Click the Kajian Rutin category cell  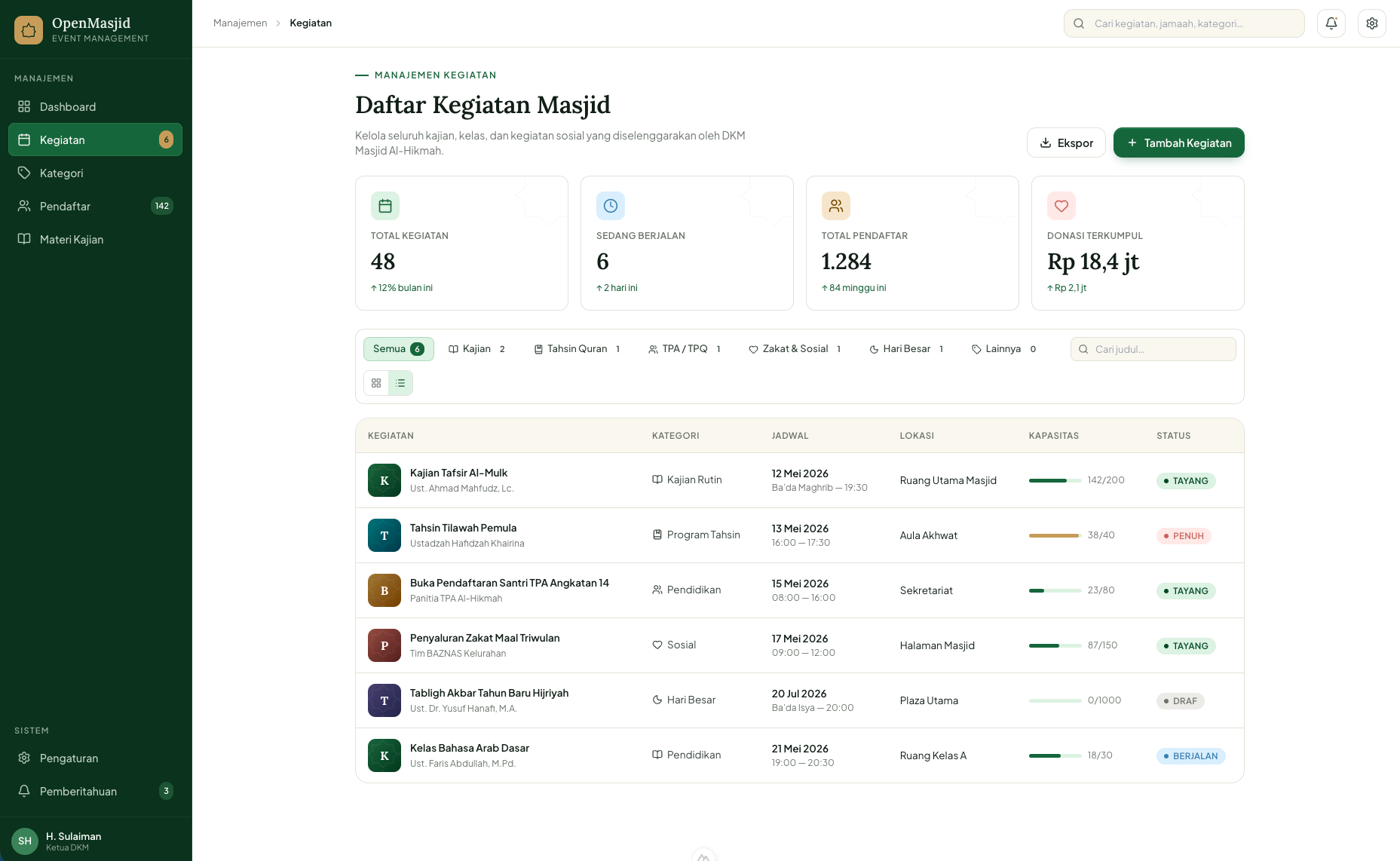click(x=687, y=480)
